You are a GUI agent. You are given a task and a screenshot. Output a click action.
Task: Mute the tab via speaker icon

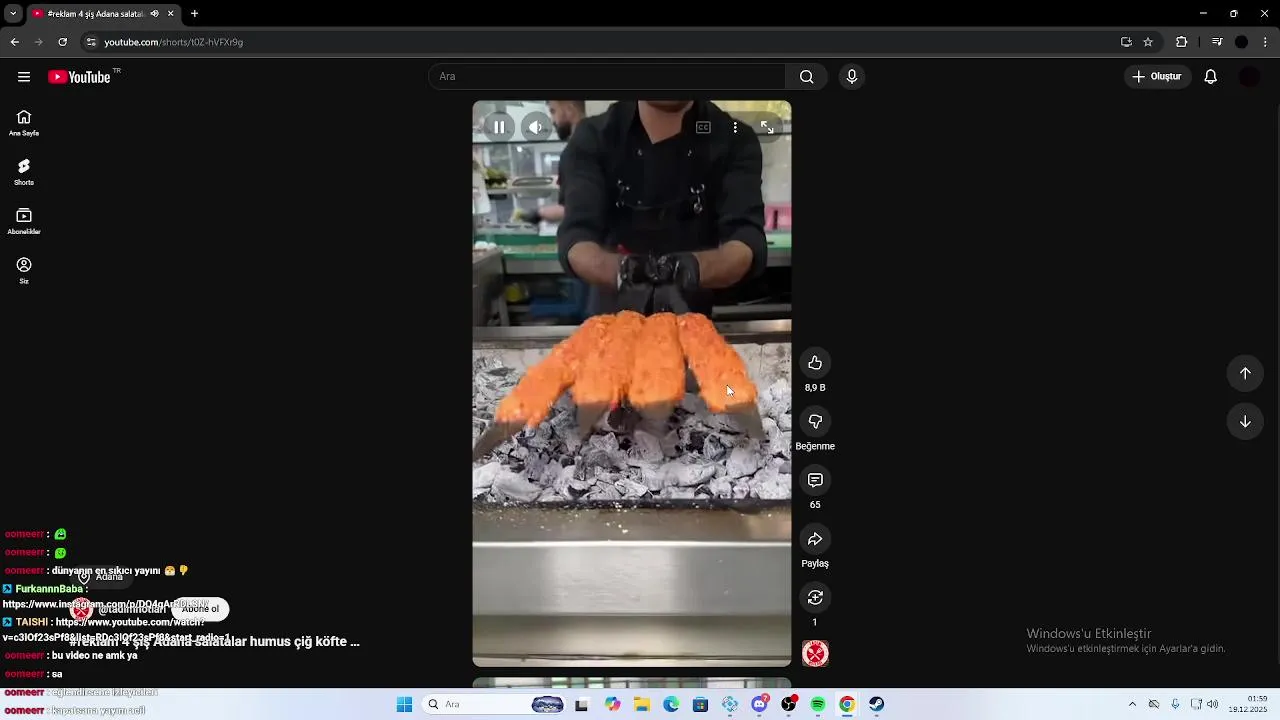click(x=154, y=14)
